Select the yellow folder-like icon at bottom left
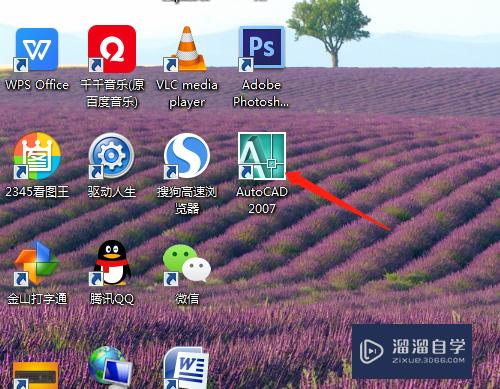The width and height of the screenshot is (500, 389). (35, 375)
